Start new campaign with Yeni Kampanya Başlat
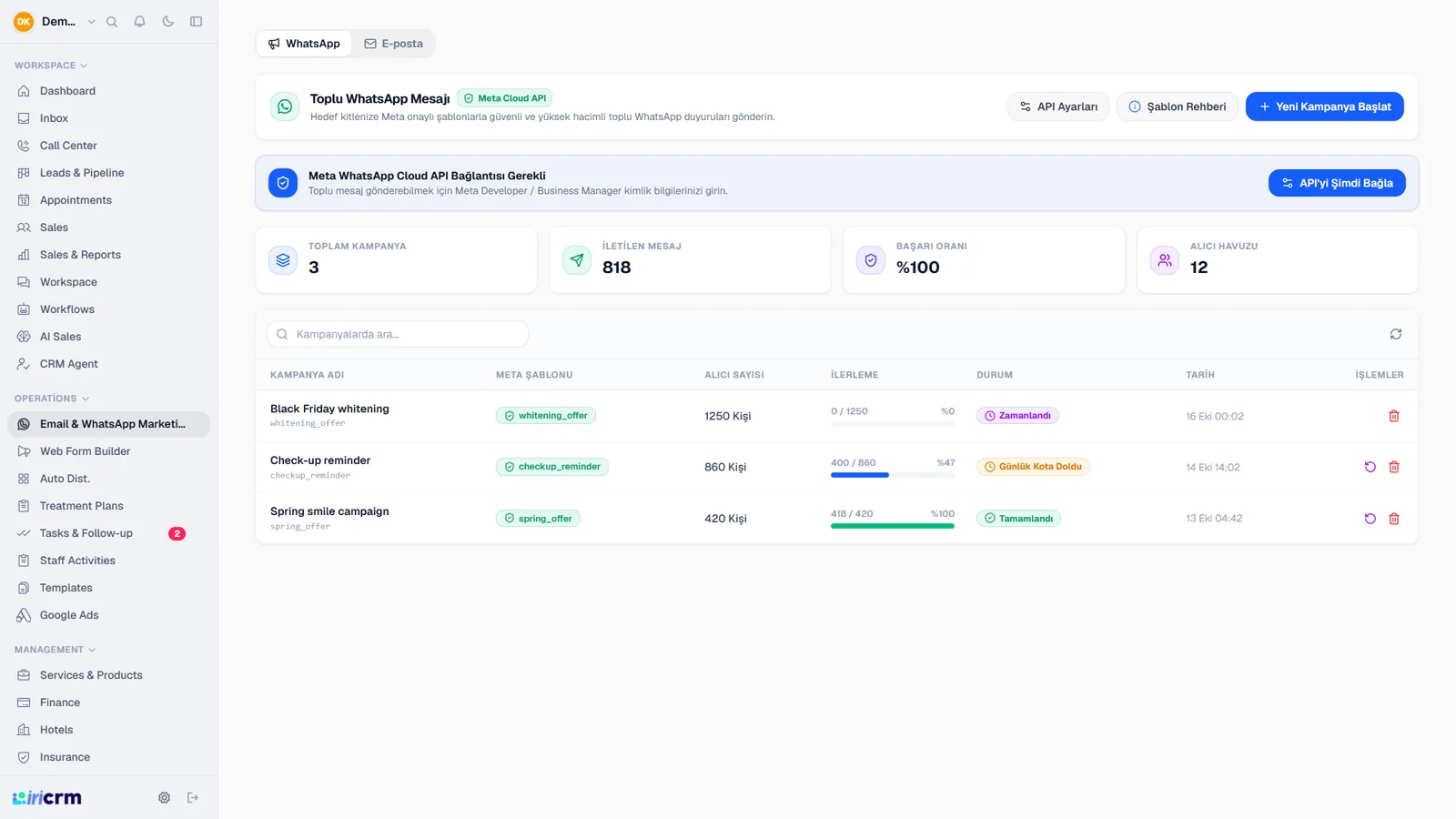The width and height of the screenshot is (1456, 819). (1324, 106)
